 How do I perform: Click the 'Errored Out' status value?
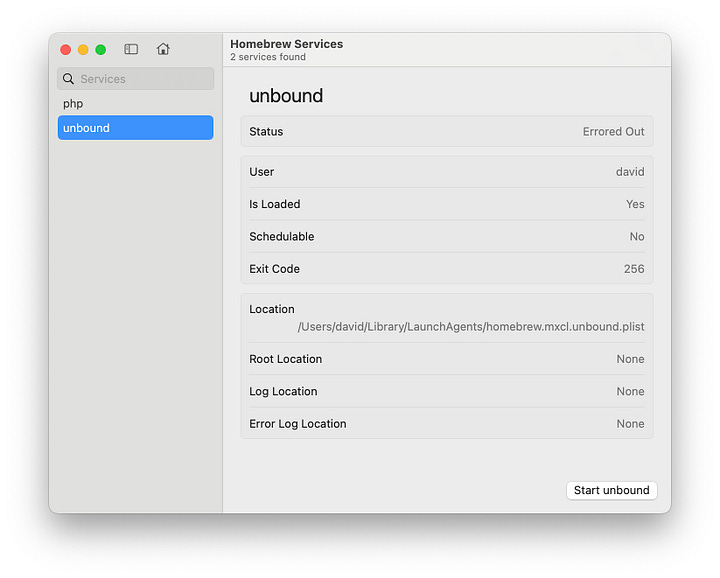613,132
